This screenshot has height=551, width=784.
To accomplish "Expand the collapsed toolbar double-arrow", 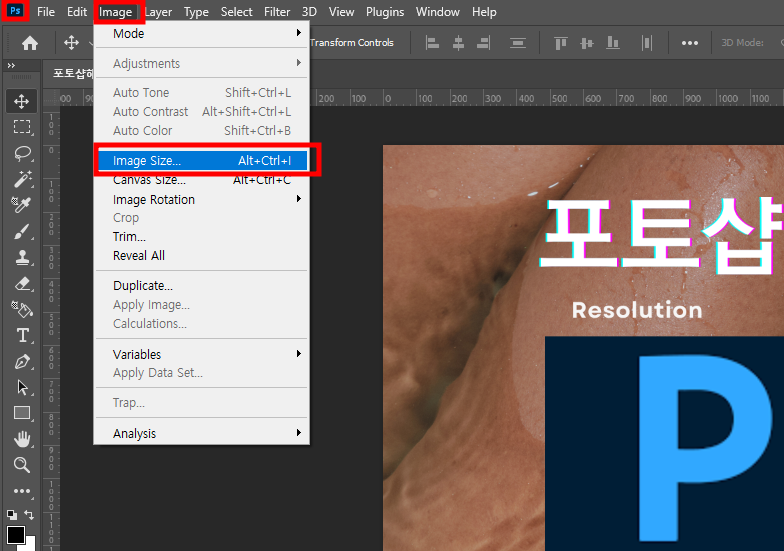I will point(11,66).
